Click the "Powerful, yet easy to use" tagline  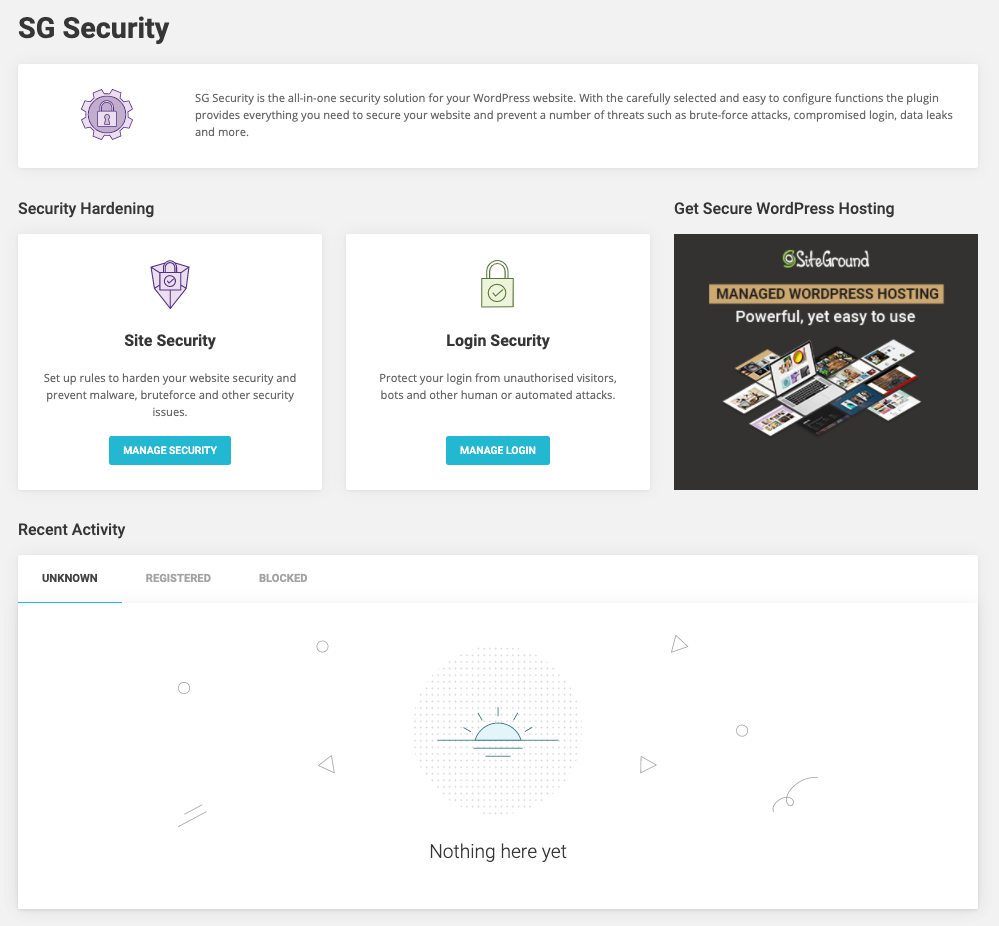pos(826,317)
